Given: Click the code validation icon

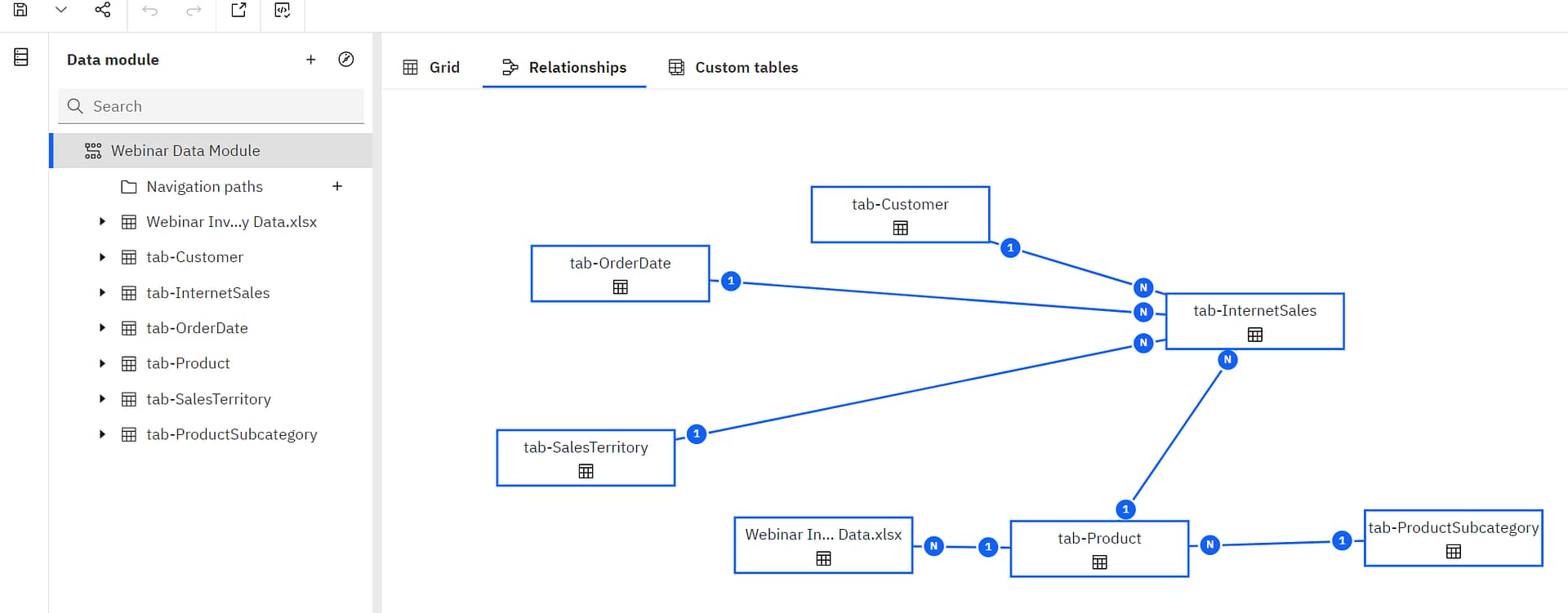Looking at the screenshot, I should (x=283, y=10).
